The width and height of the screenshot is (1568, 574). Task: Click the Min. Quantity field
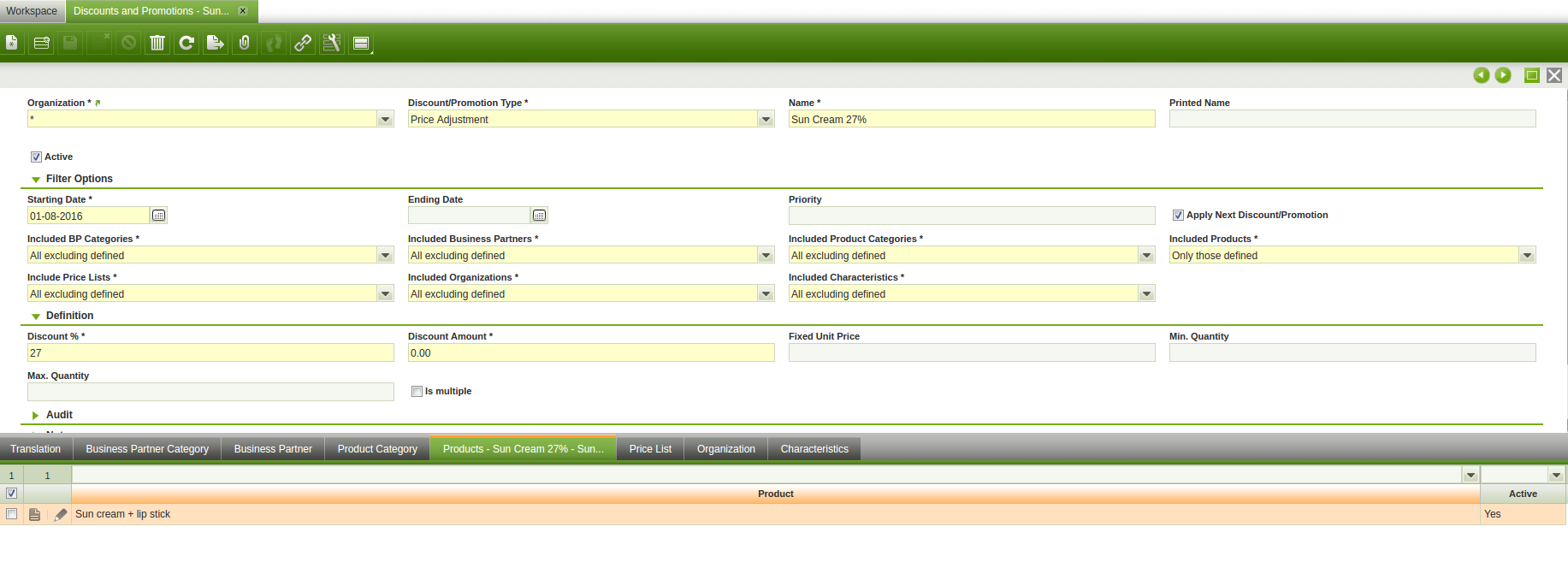pos(1352,352)
